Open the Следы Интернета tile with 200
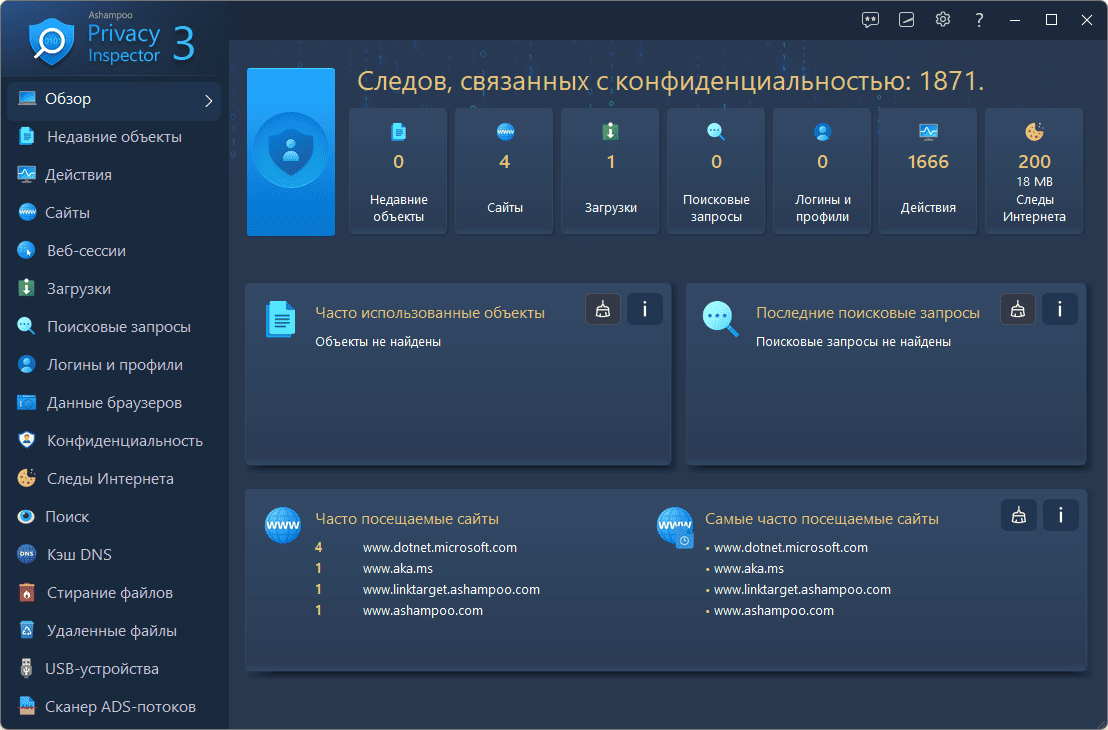 [x=1034, y=171]
